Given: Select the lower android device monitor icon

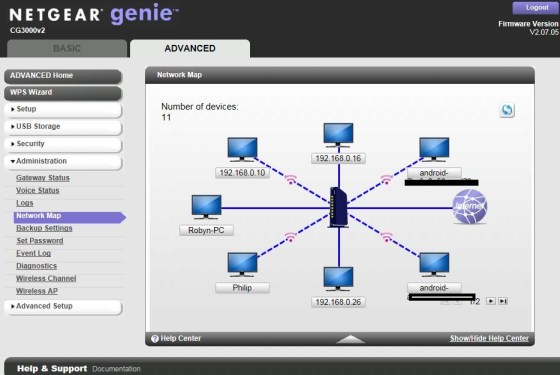Looking at the screenshot, I should pos(434,265).
